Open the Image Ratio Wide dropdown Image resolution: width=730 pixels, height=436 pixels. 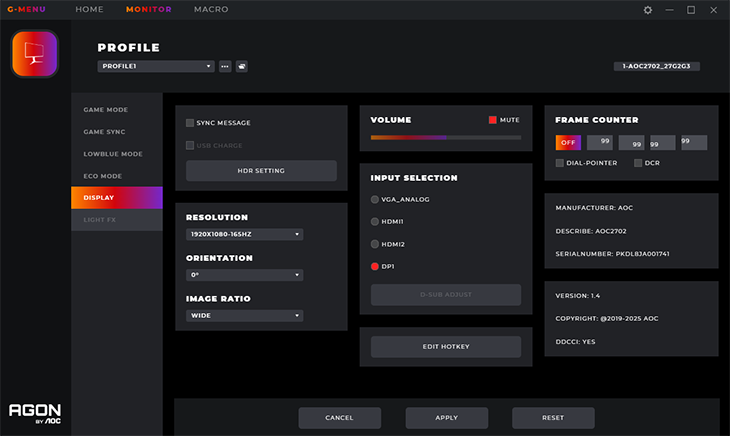[244, 315]
